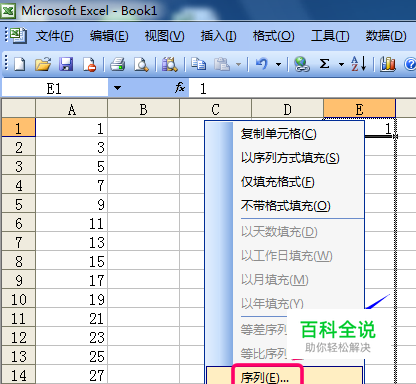Click the formula bar containing 1

(302, 88)
